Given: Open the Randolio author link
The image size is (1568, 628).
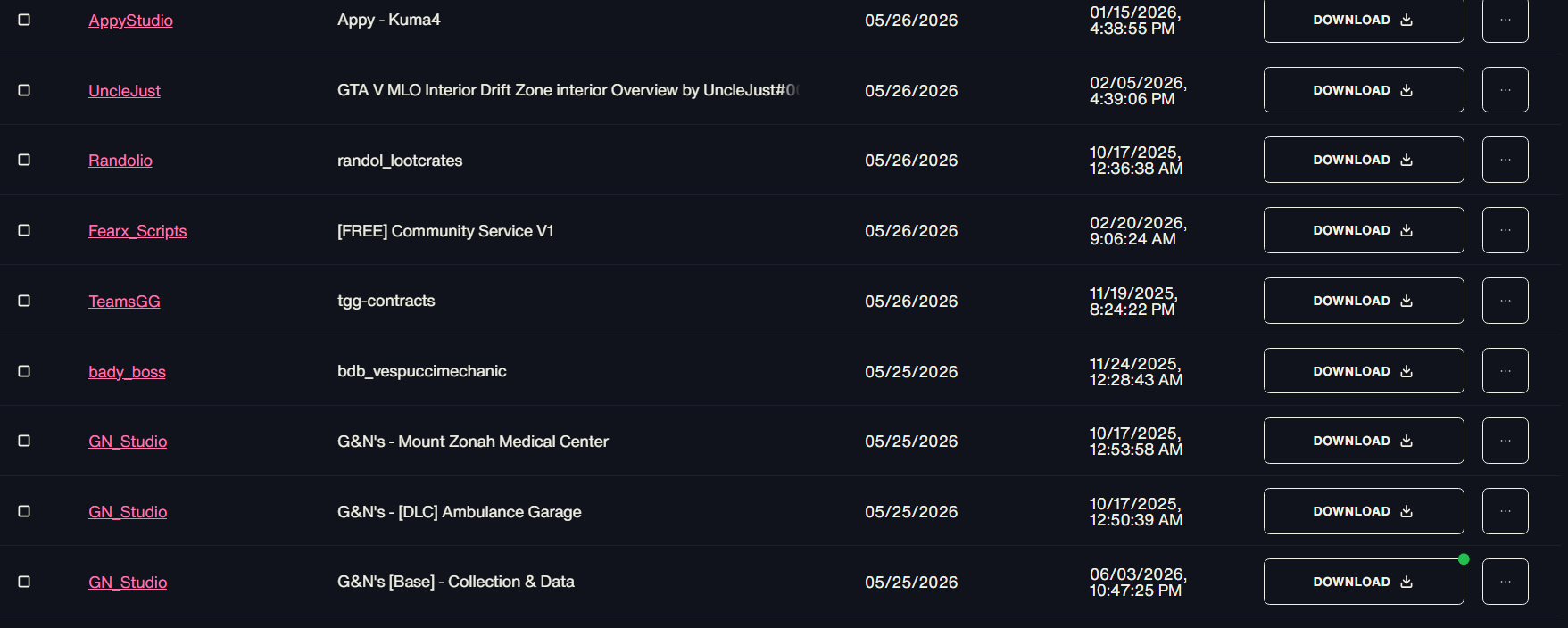Looking at the screenshot, I should click(x=120, y=161).
